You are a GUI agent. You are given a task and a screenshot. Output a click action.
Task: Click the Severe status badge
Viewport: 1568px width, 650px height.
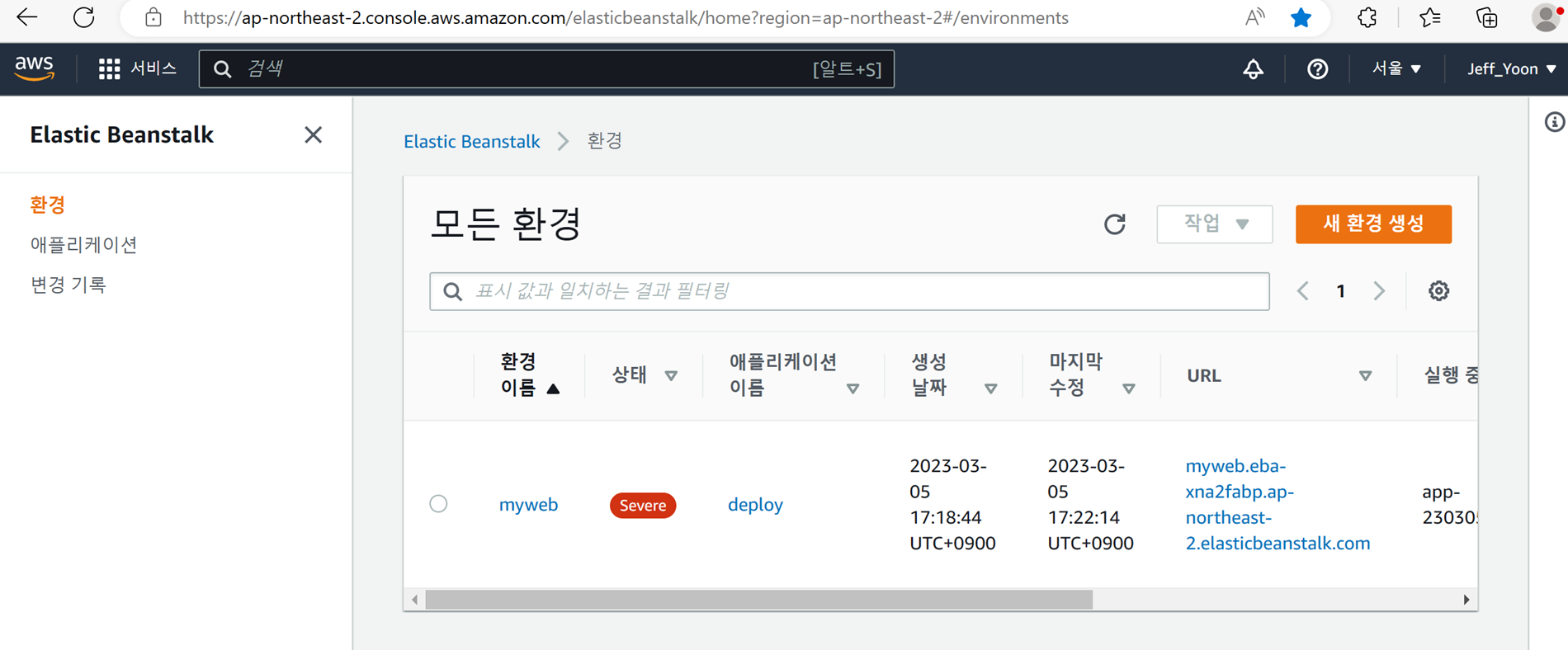pos(643,505)
